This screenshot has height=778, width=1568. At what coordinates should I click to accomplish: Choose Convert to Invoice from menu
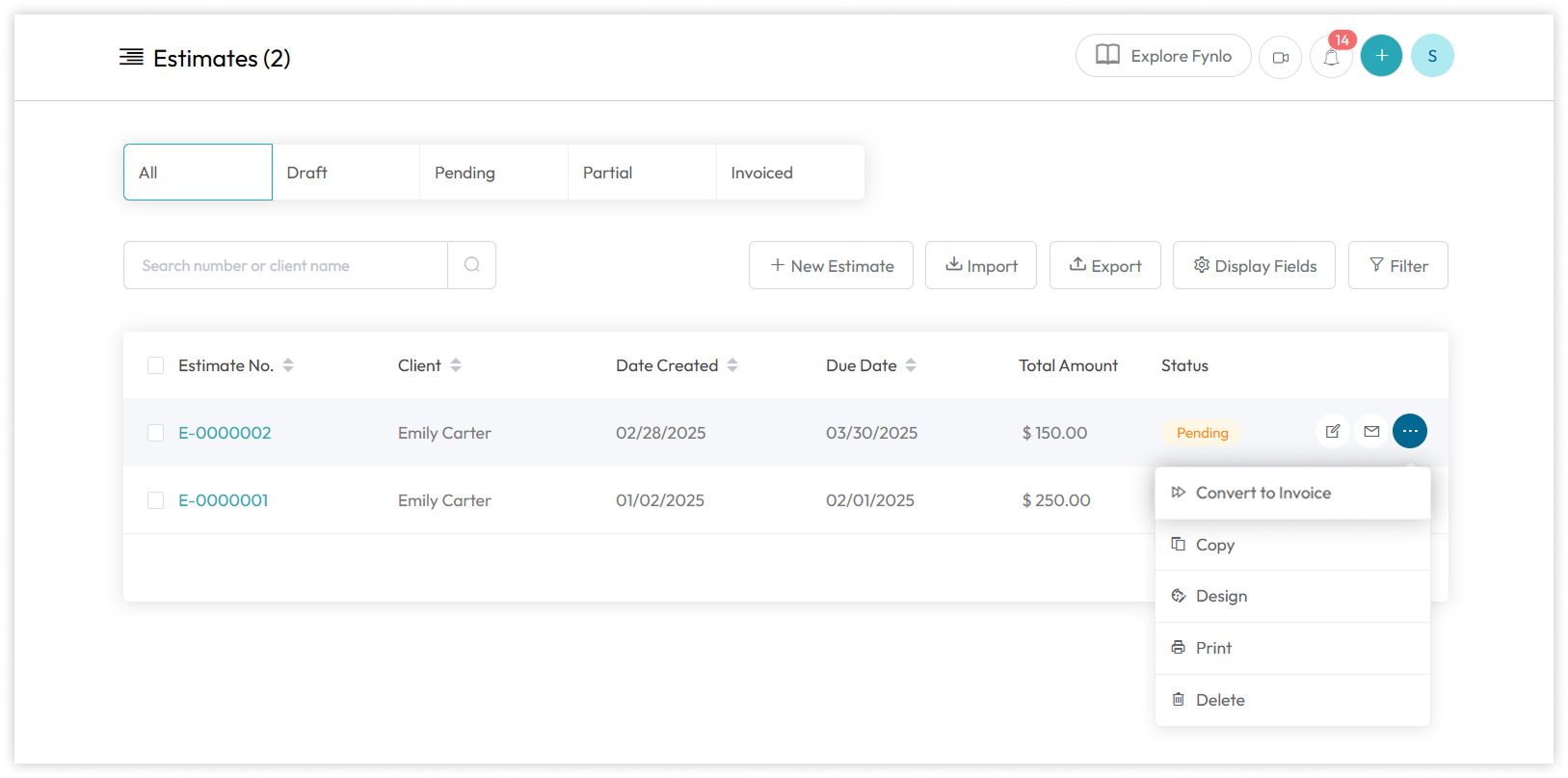point(1292,493)
